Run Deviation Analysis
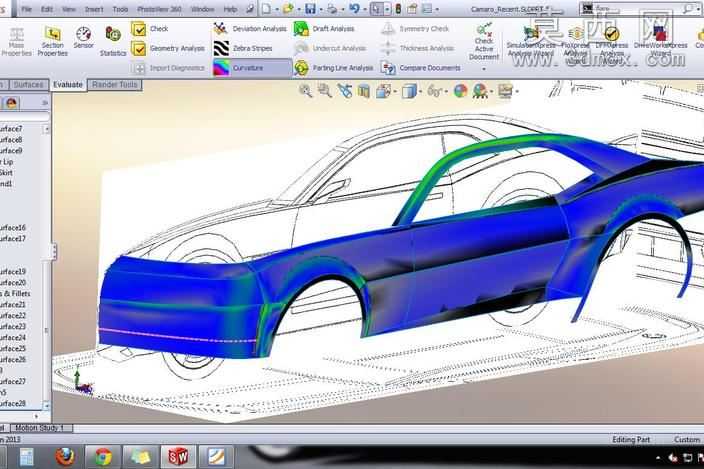This screenshot has width=704, height=469. [x=250, y=29]
